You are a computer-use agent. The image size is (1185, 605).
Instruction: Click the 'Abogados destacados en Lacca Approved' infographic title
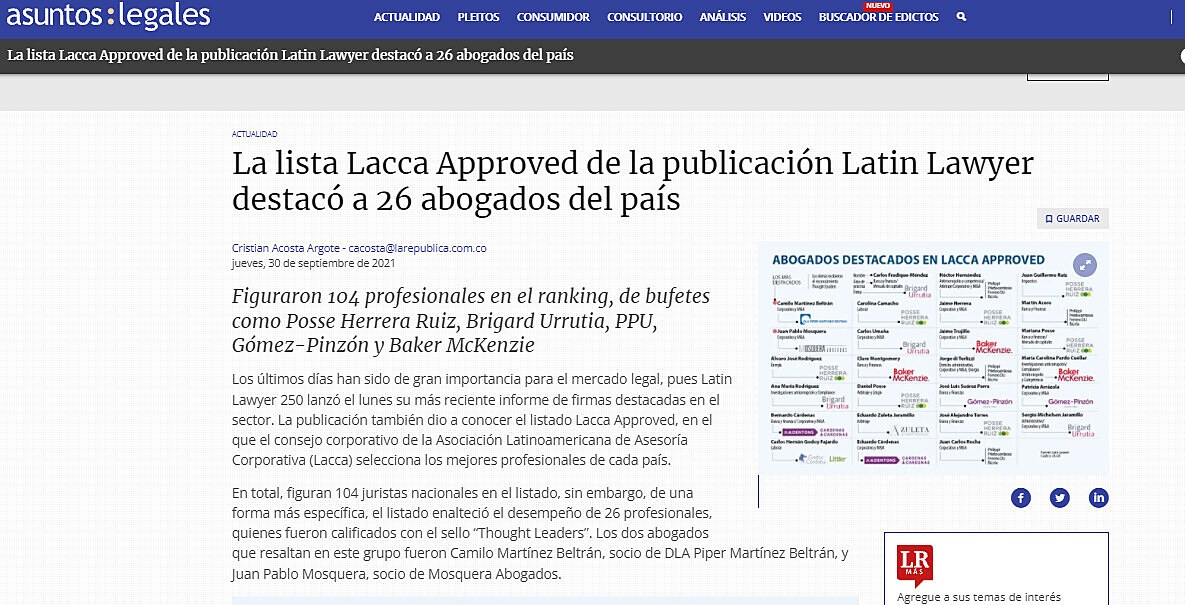pyautogui.click(x=908, y=259)
